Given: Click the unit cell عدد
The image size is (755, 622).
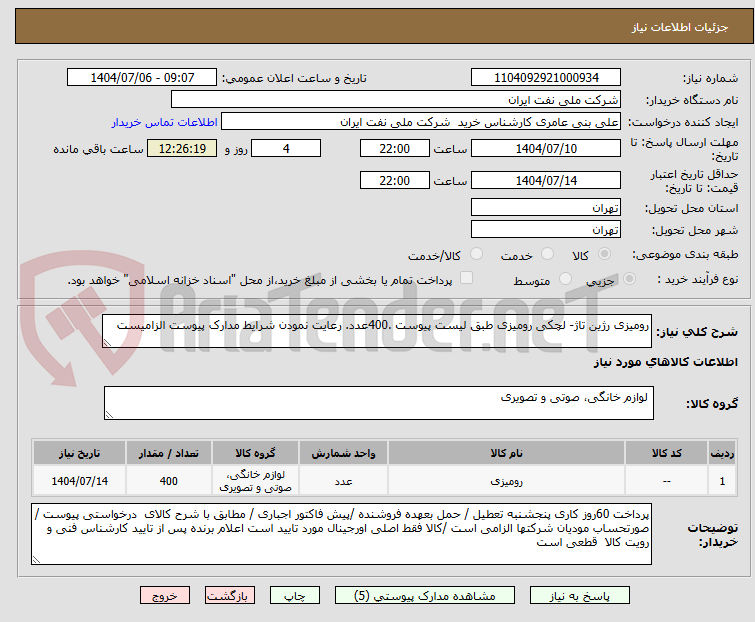Looking at the screenshot, I should pos(343,480).
